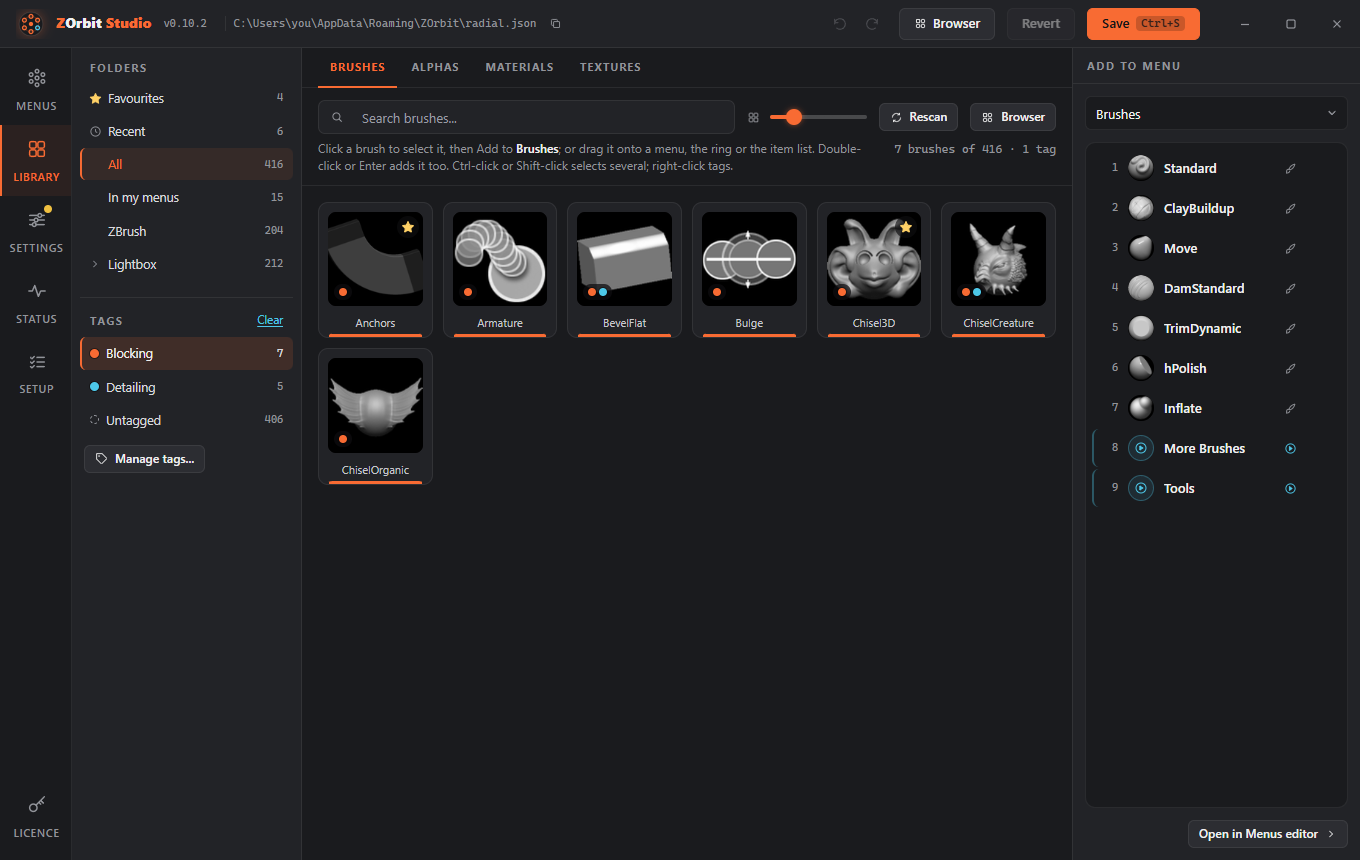Viewport: 1360px width, 860px height.
Task: Click the pencil icon beside Standard
Action: (x=1290, y=168)
